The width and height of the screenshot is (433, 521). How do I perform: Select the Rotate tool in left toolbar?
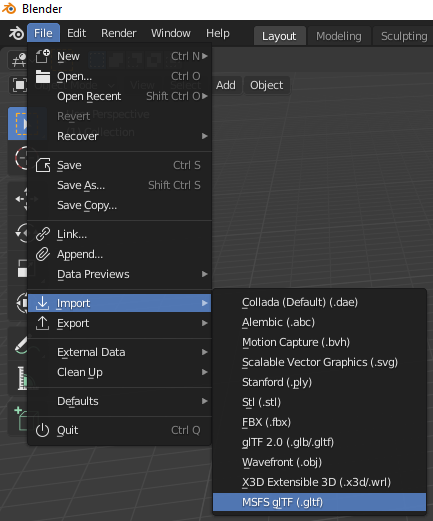[x=21, y=233]
